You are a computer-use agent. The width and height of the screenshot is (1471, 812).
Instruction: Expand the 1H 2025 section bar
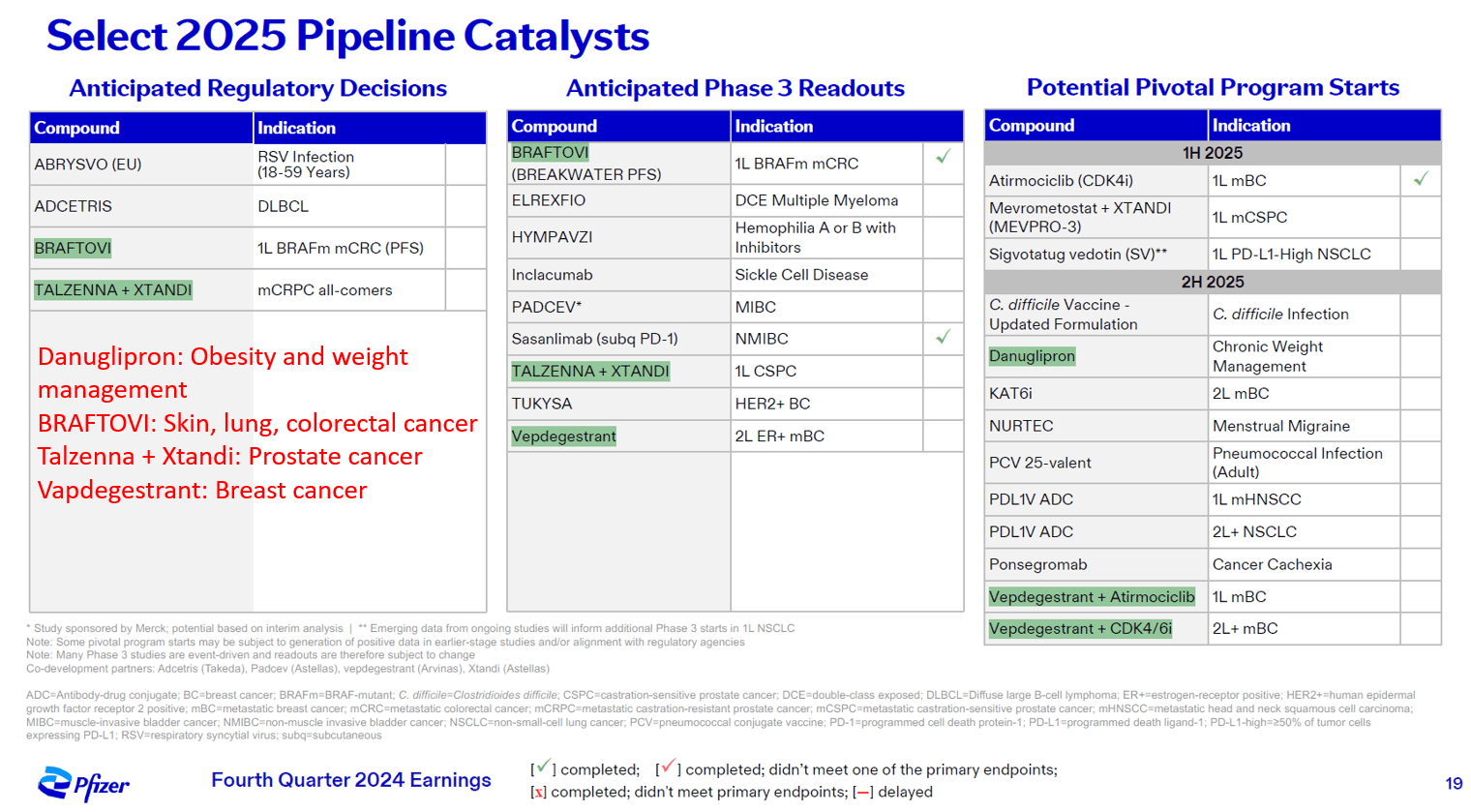(1212, 153)
